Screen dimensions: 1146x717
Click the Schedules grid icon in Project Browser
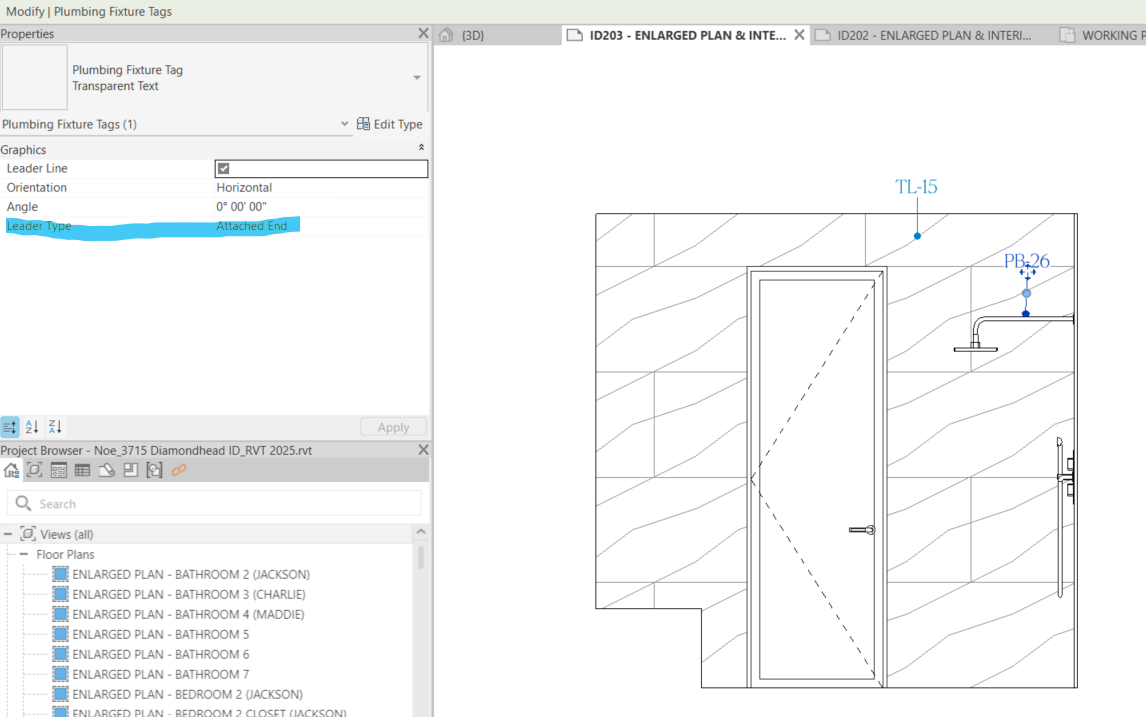(x=82, y=470)
